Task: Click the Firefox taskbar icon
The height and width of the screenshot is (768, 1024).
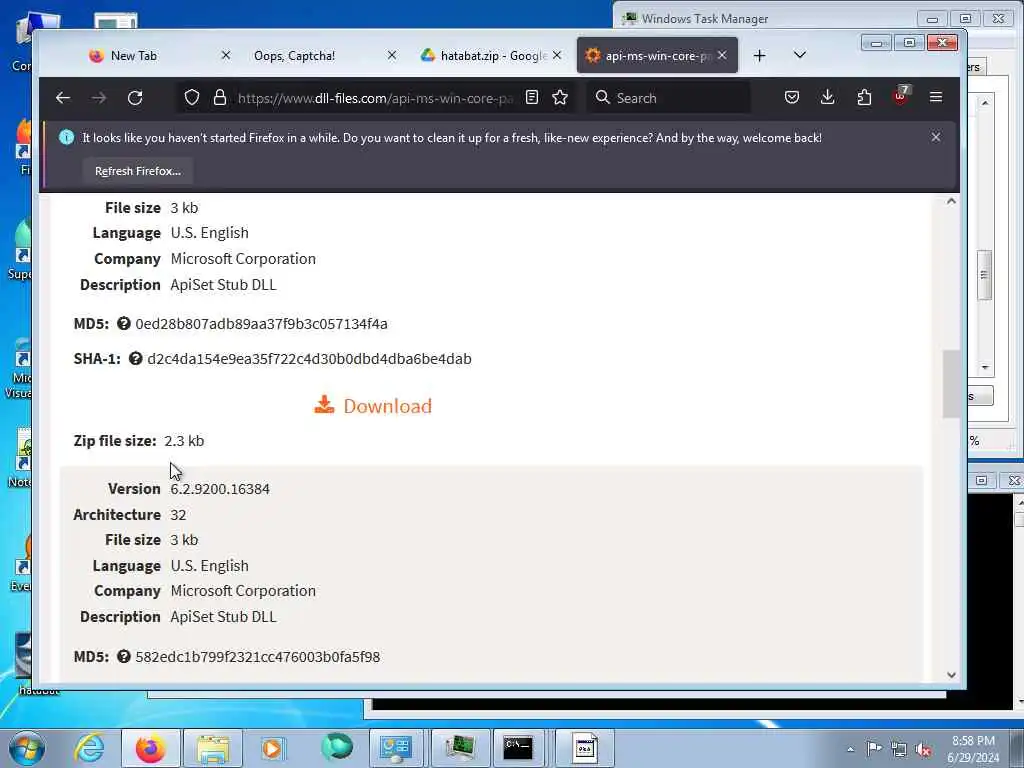Action: point(150,748)
